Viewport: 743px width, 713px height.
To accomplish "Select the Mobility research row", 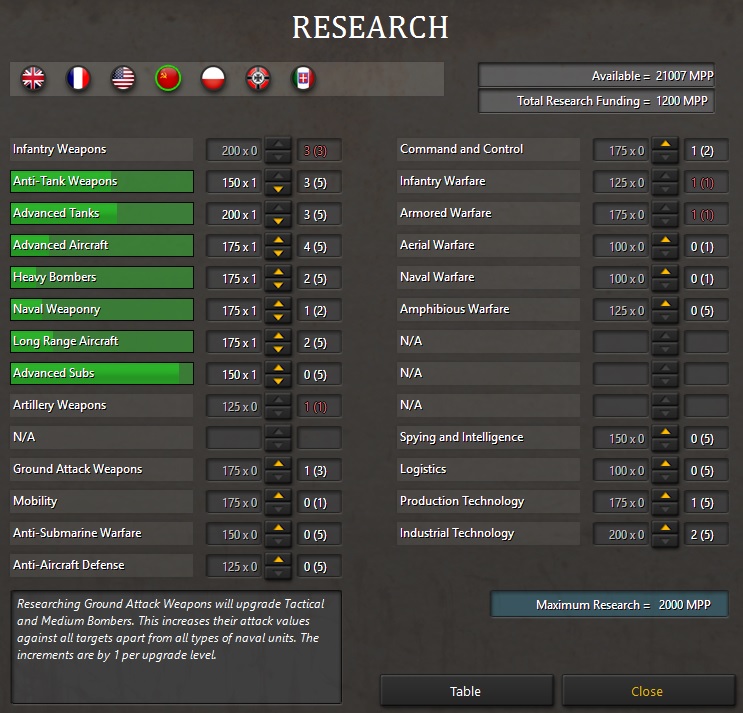I will click(101, 501).
